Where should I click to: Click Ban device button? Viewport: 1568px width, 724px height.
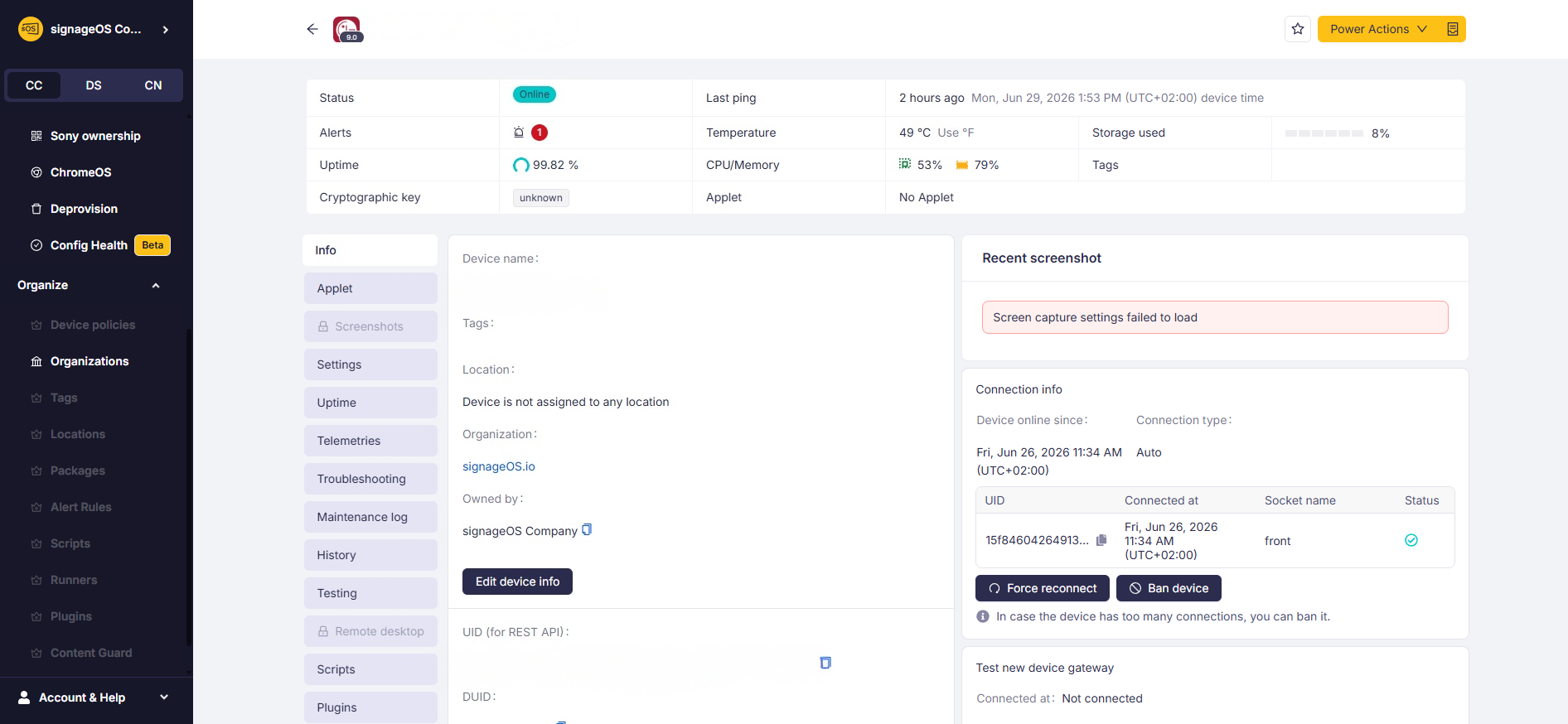click(x=1169, y=588)
